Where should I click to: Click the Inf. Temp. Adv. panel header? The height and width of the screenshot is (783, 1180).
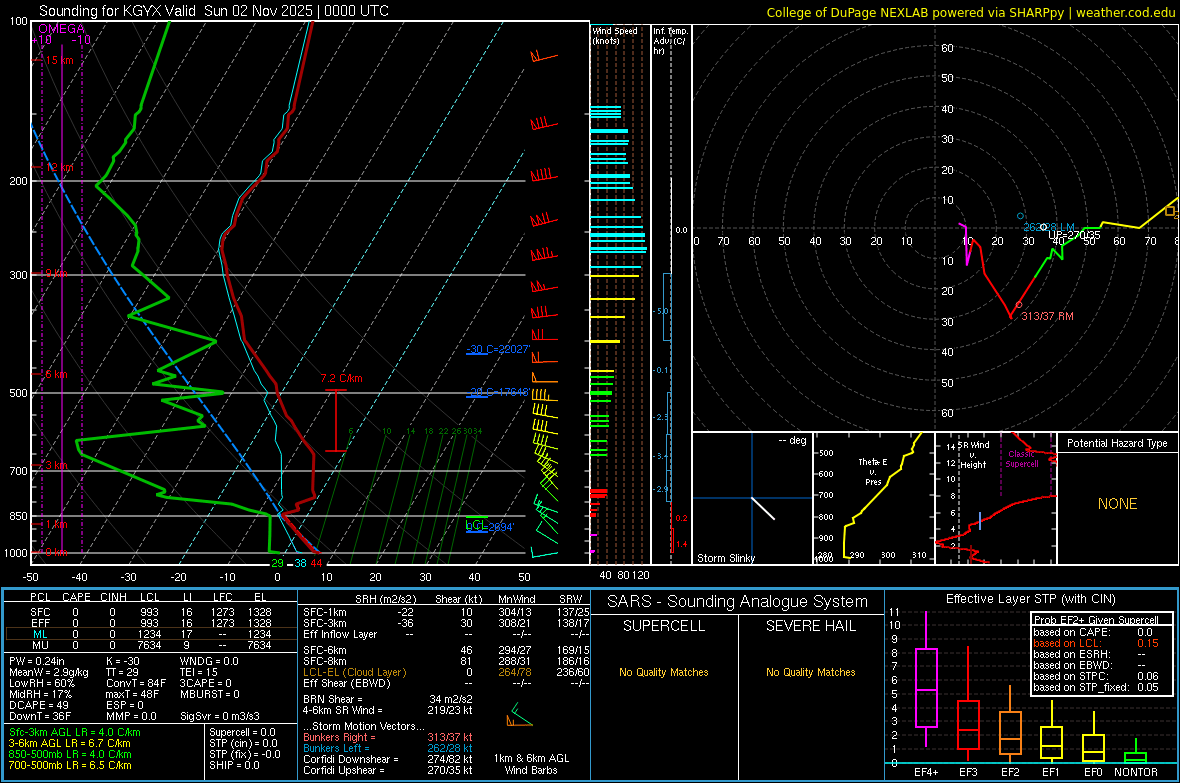(x=670, y=41)
